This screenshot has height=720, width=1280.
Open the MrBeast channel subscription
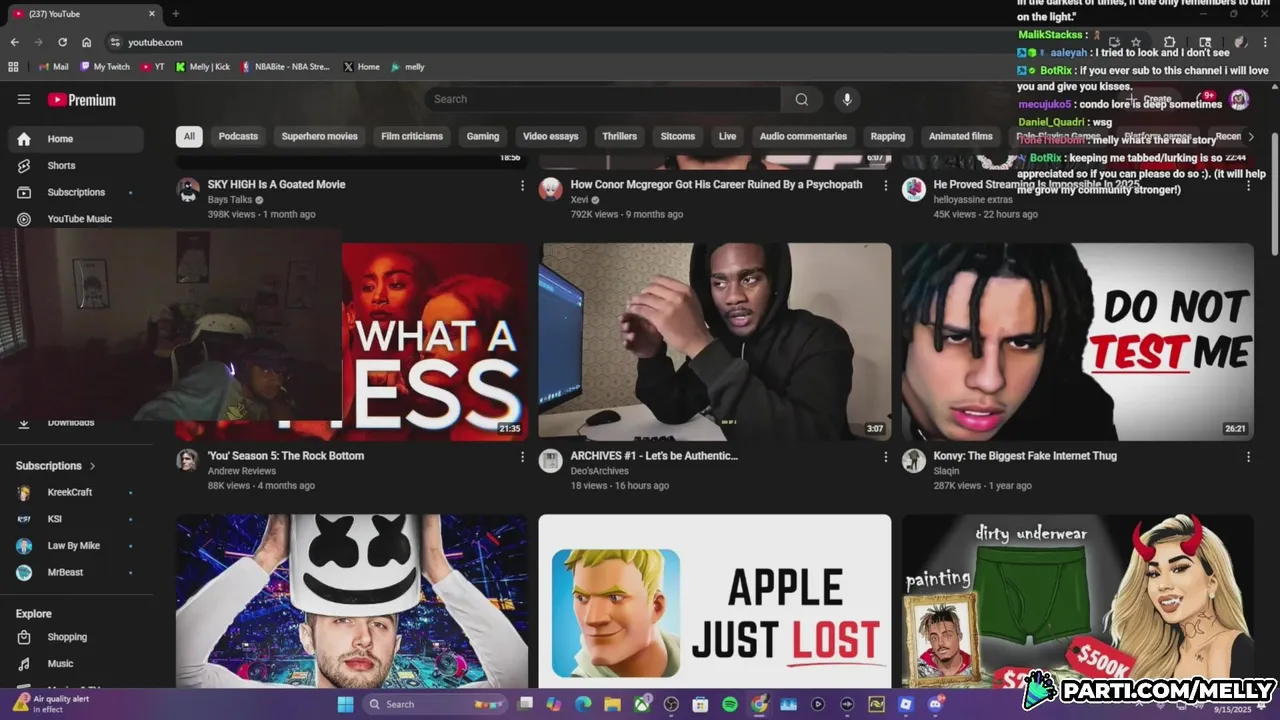pyautogui.click(x=76, y=572)
